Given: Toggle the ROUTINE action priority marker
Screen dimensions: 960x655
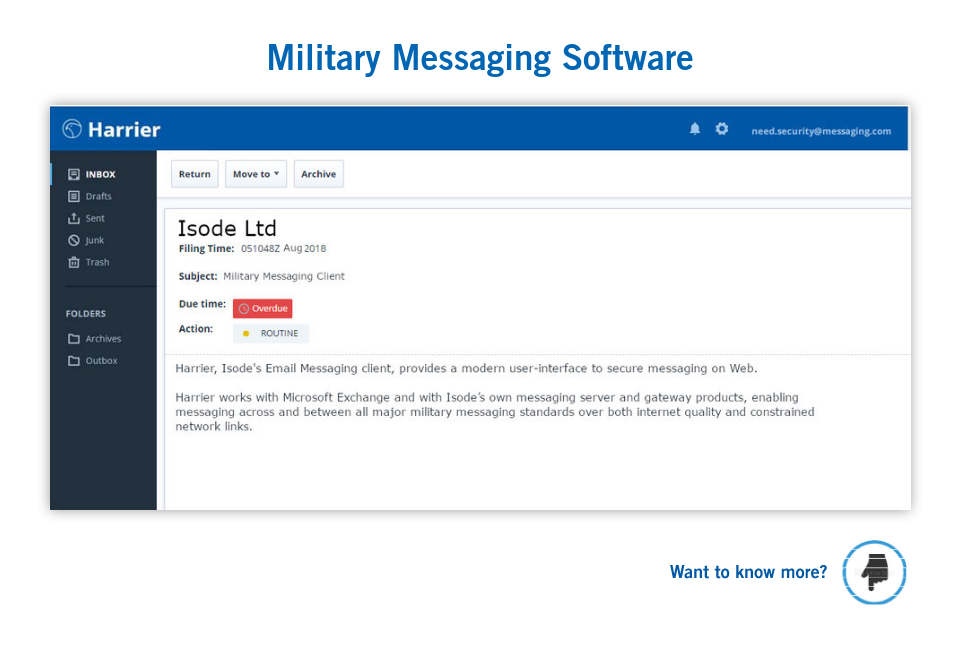Looking at the screenshot, I should [x=270, y=333].
